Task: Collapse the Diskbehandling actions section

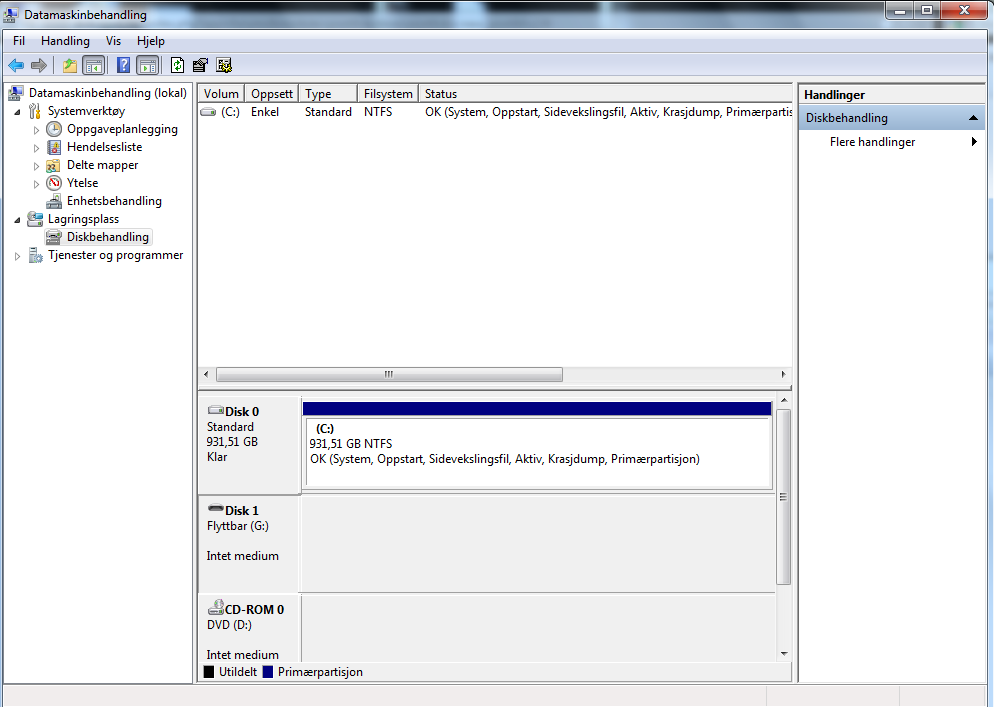Action: point(974,118)
